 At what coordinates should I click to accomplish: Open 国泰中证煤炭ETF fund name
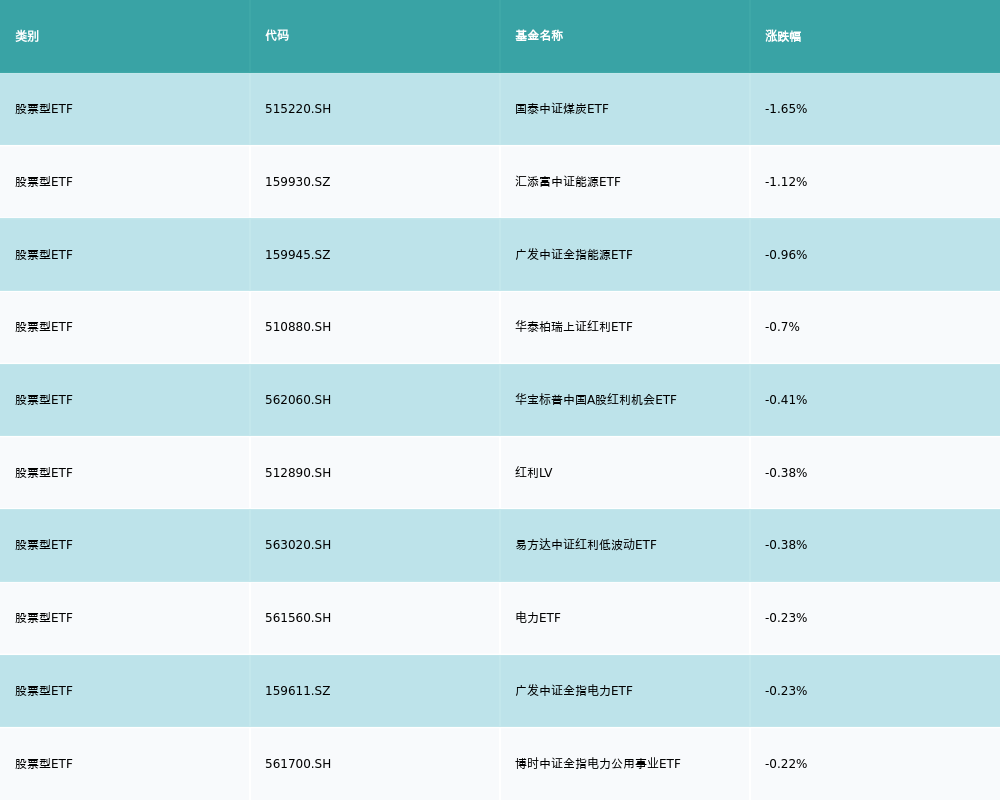pyautogui.click(x=561, y=109)
